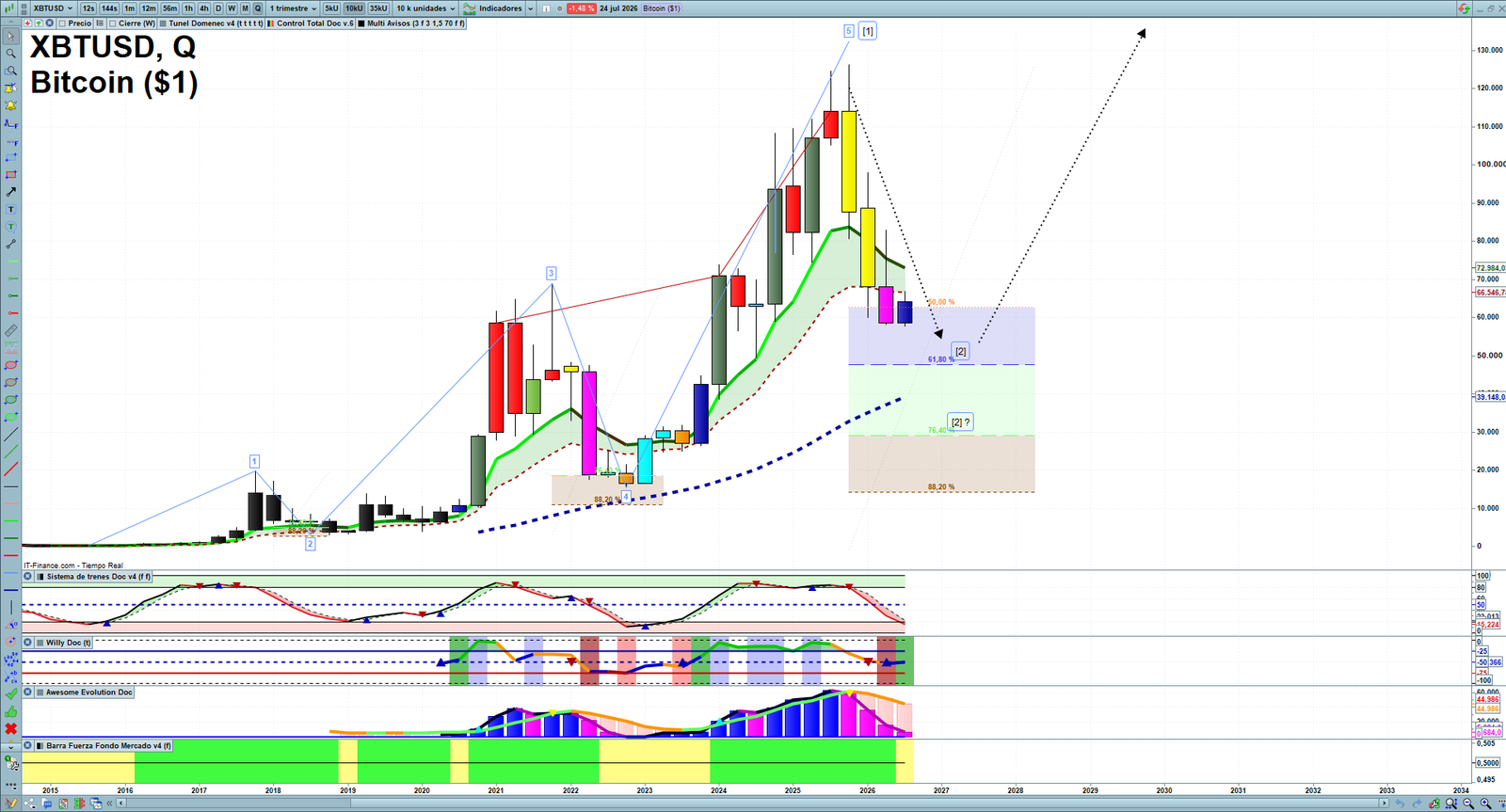The image size is (1506, 812).
Task: Open the Indicadores button
Action: (x=499, y=8)
